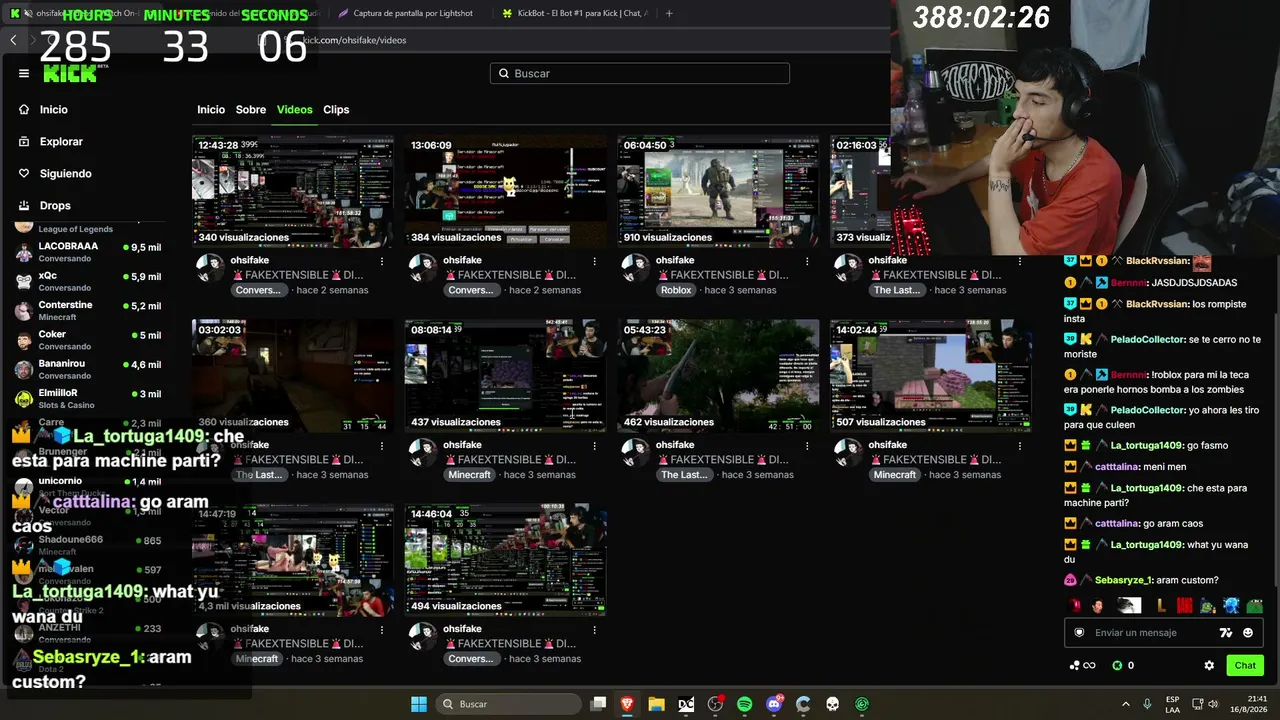Click the shield icon in message box
Screen dimensions: 1280x720
[1079, 633]
